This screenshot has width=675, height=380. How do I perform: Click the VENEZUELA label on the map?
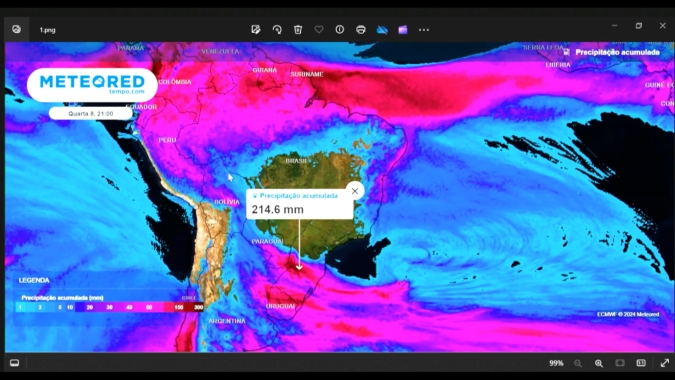(x=220, y=51)
